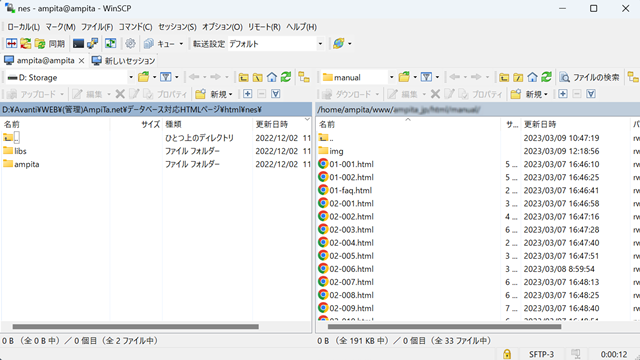This screenshot has width=640, height=360.
Task: Expand local filter dropdown arrow
Action: (x=177, y=77)
